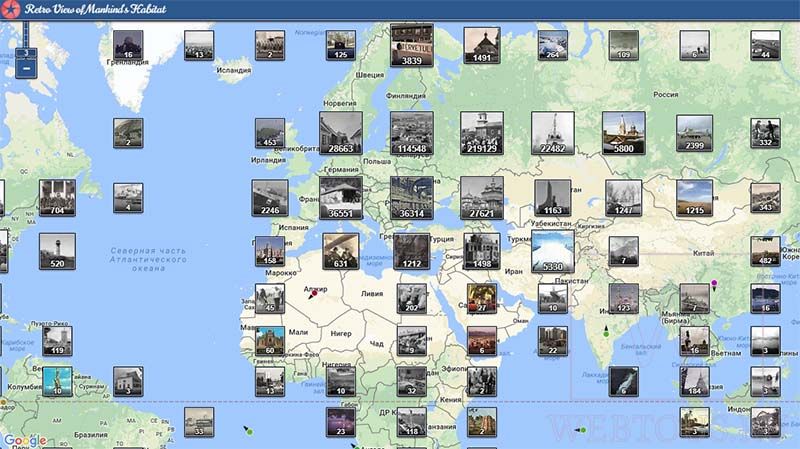Open Retro View of Mankind's Habitat title
Viewport: 800px width, 449px height.
95,9
